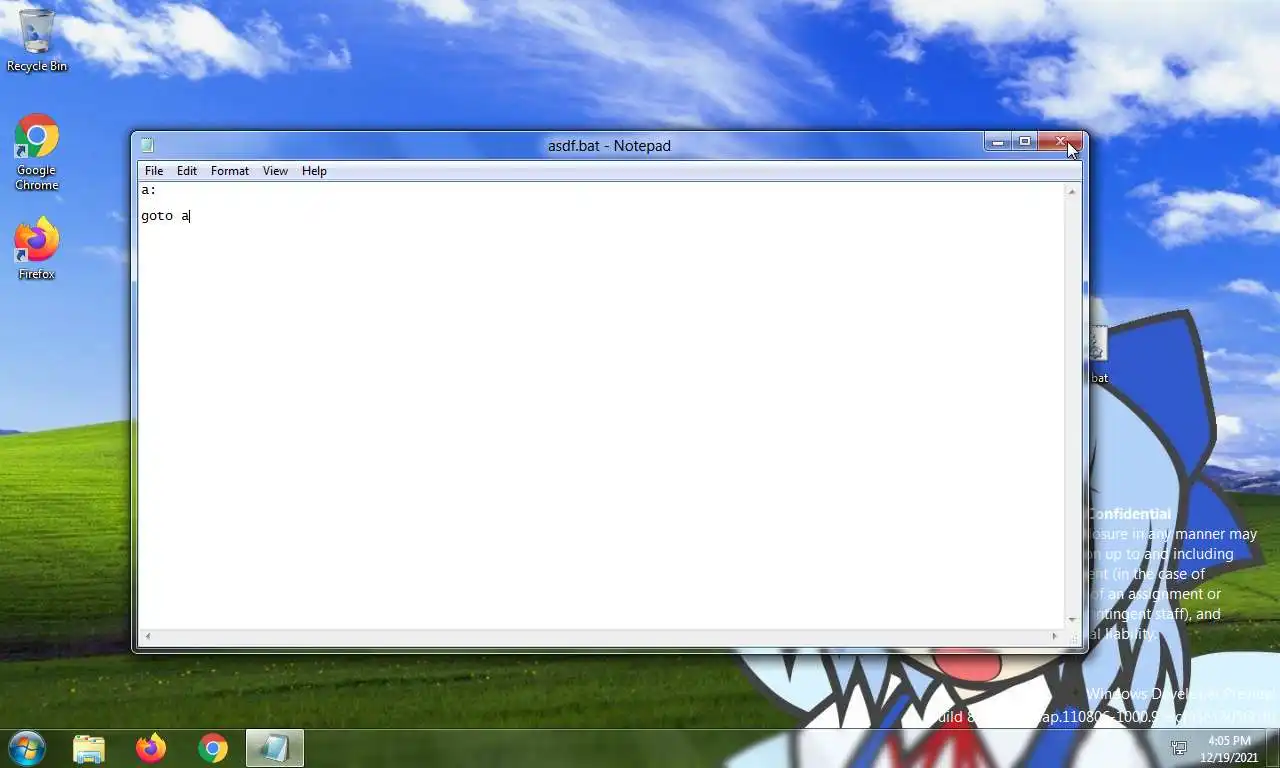Open the Help menu in Notepad
1280x768 pixels.
[x=314, y=171]
